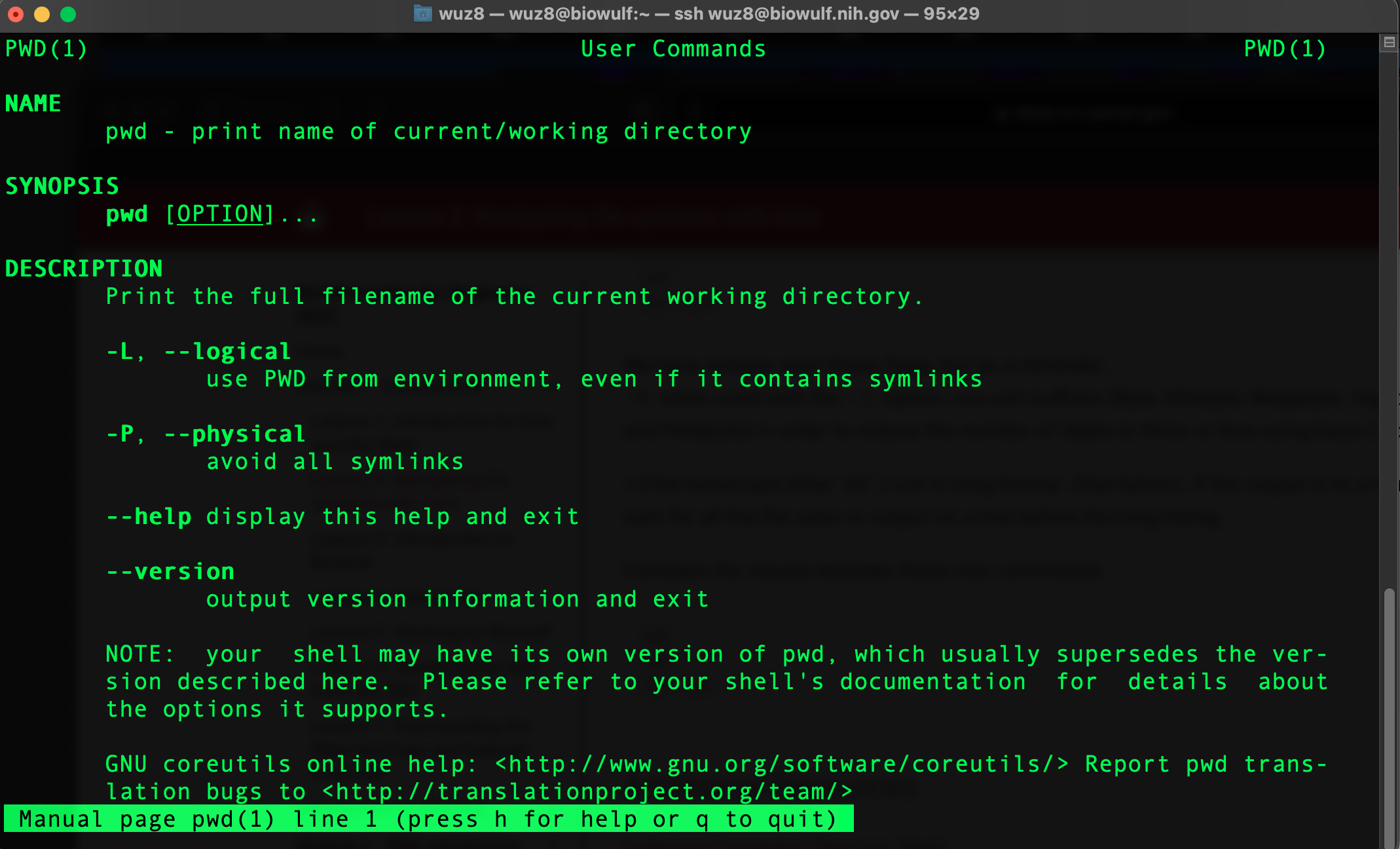The width and height of the screenshot is (1400, 849).
Task: Click the yellow minimize window button
Action: [x=42, y=14]
